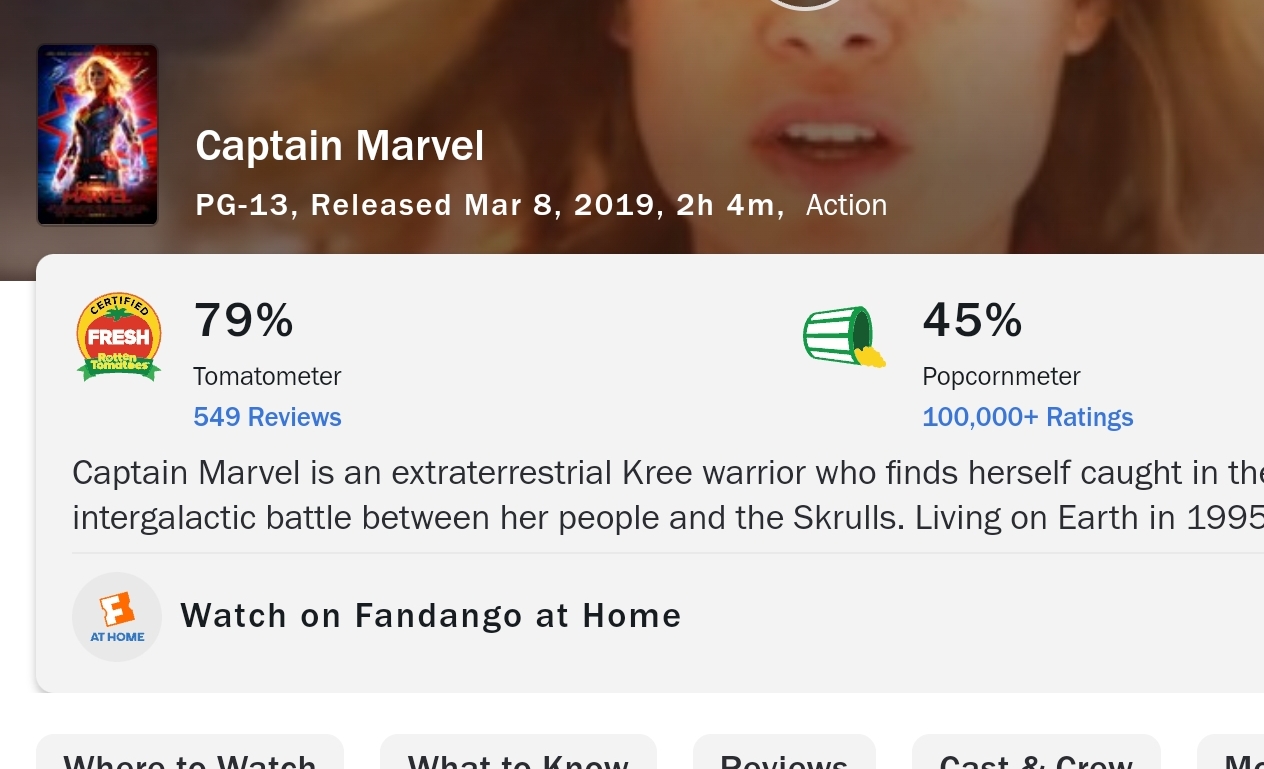Click the Popcornmeter label
This screenshot has width=1264, height=769.
[x=1001, y=377]
